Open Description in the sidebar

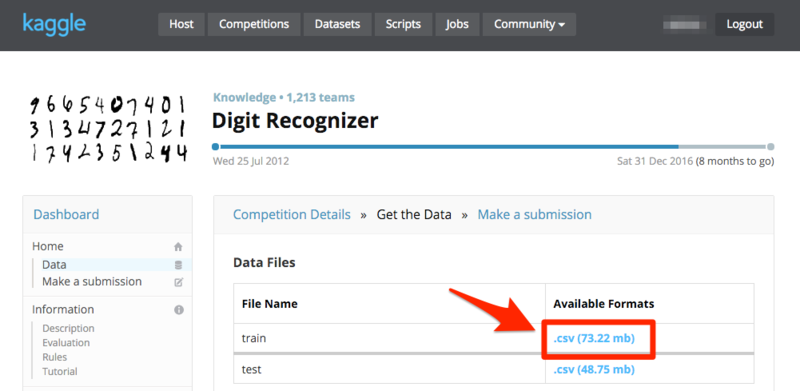(68, 328)
